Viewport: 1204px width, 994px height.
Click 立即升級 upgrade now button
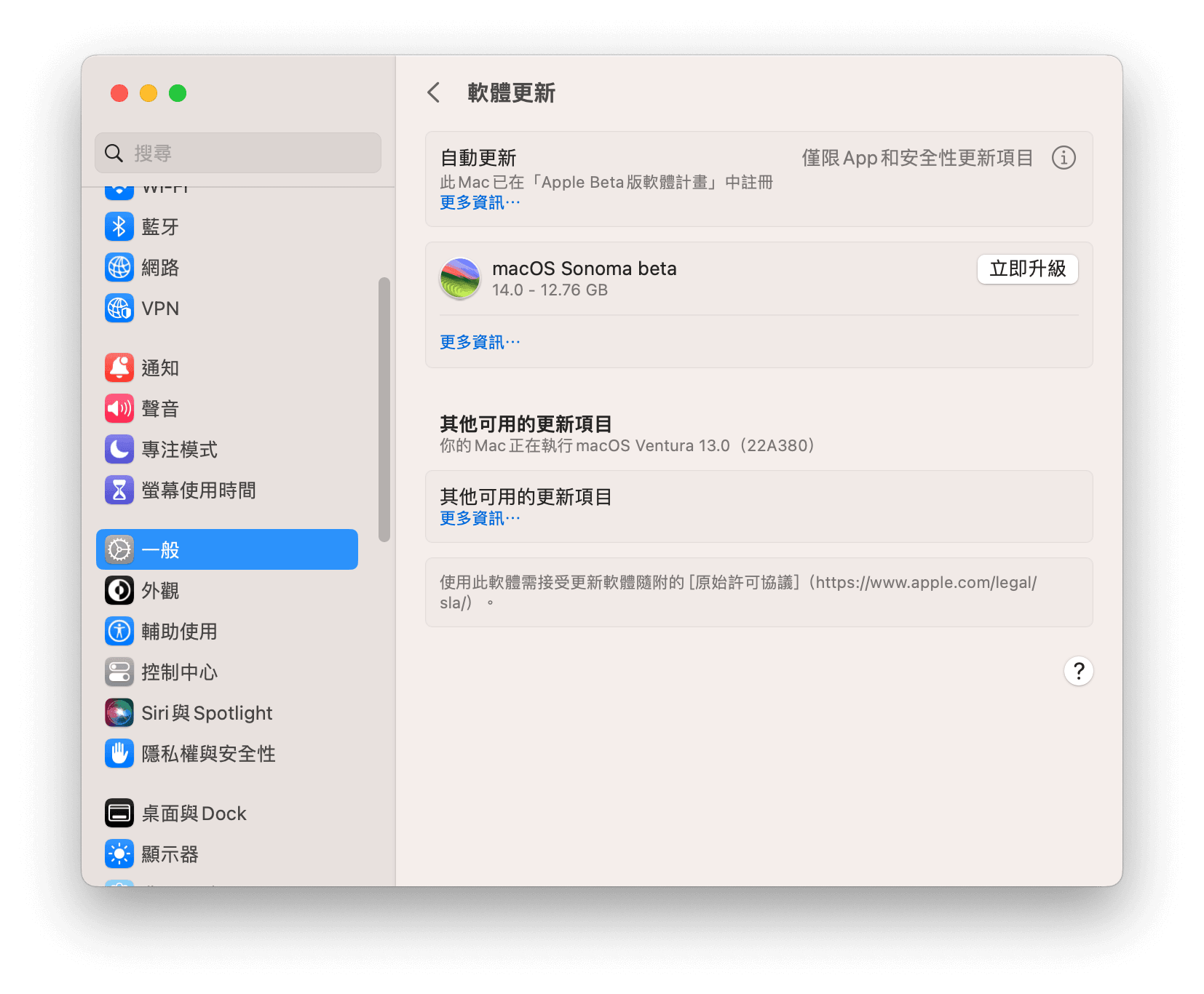tap(1027, 269)
